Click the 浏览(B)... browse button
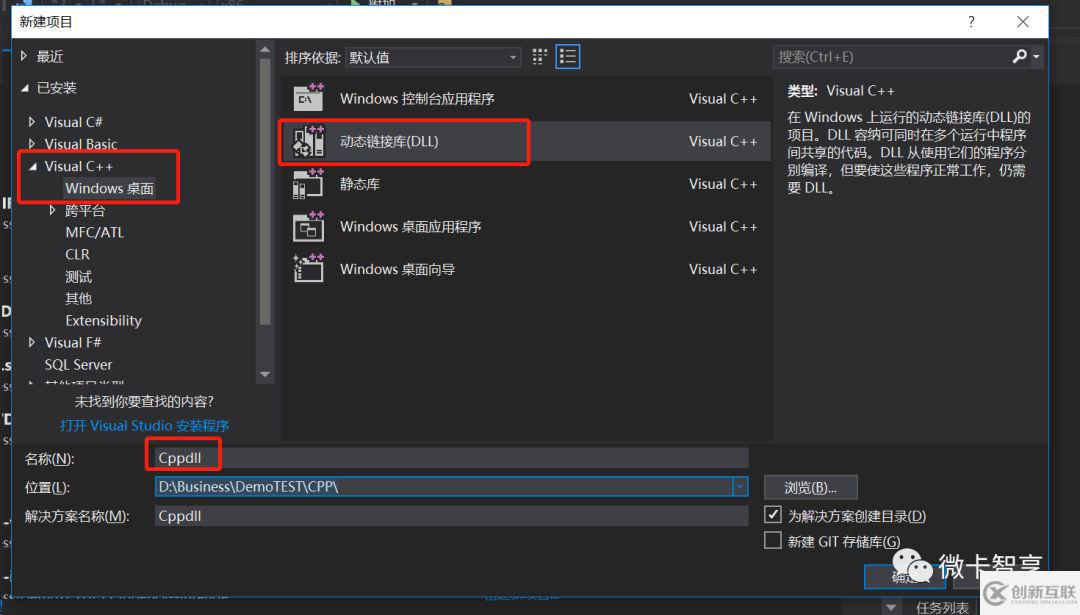 coord(811,487)
